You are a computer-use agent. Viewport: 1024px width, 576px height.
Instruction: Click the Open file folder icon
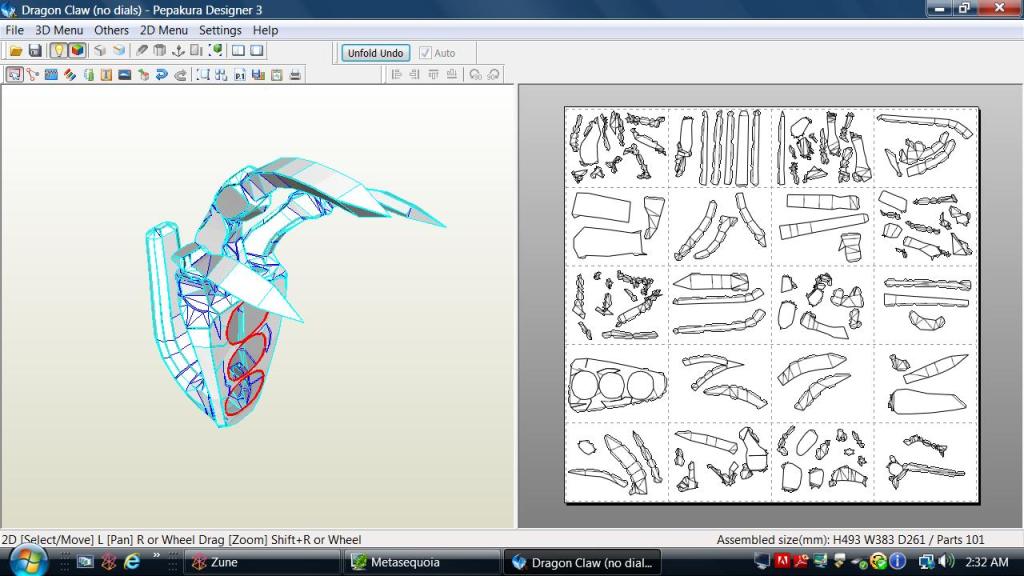(x=16, y=50)
